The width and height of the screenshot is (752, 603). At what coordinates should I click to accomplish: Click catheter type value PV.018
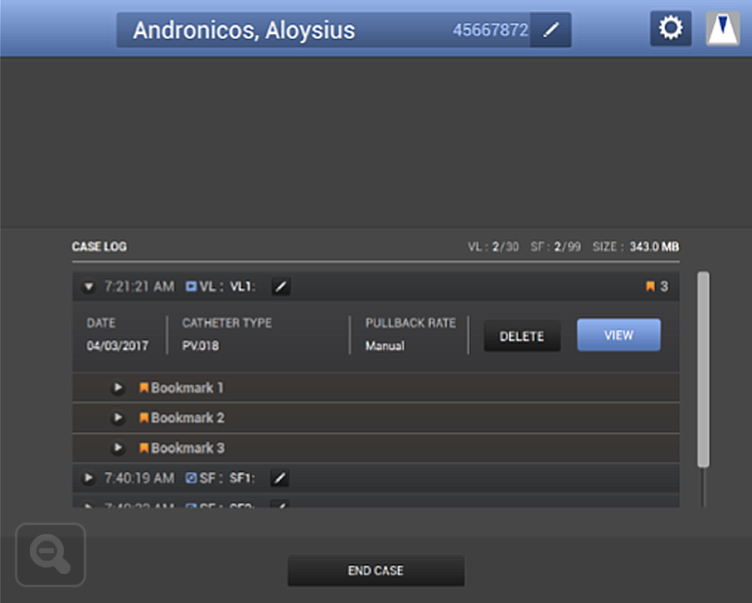tap(200, 345)
